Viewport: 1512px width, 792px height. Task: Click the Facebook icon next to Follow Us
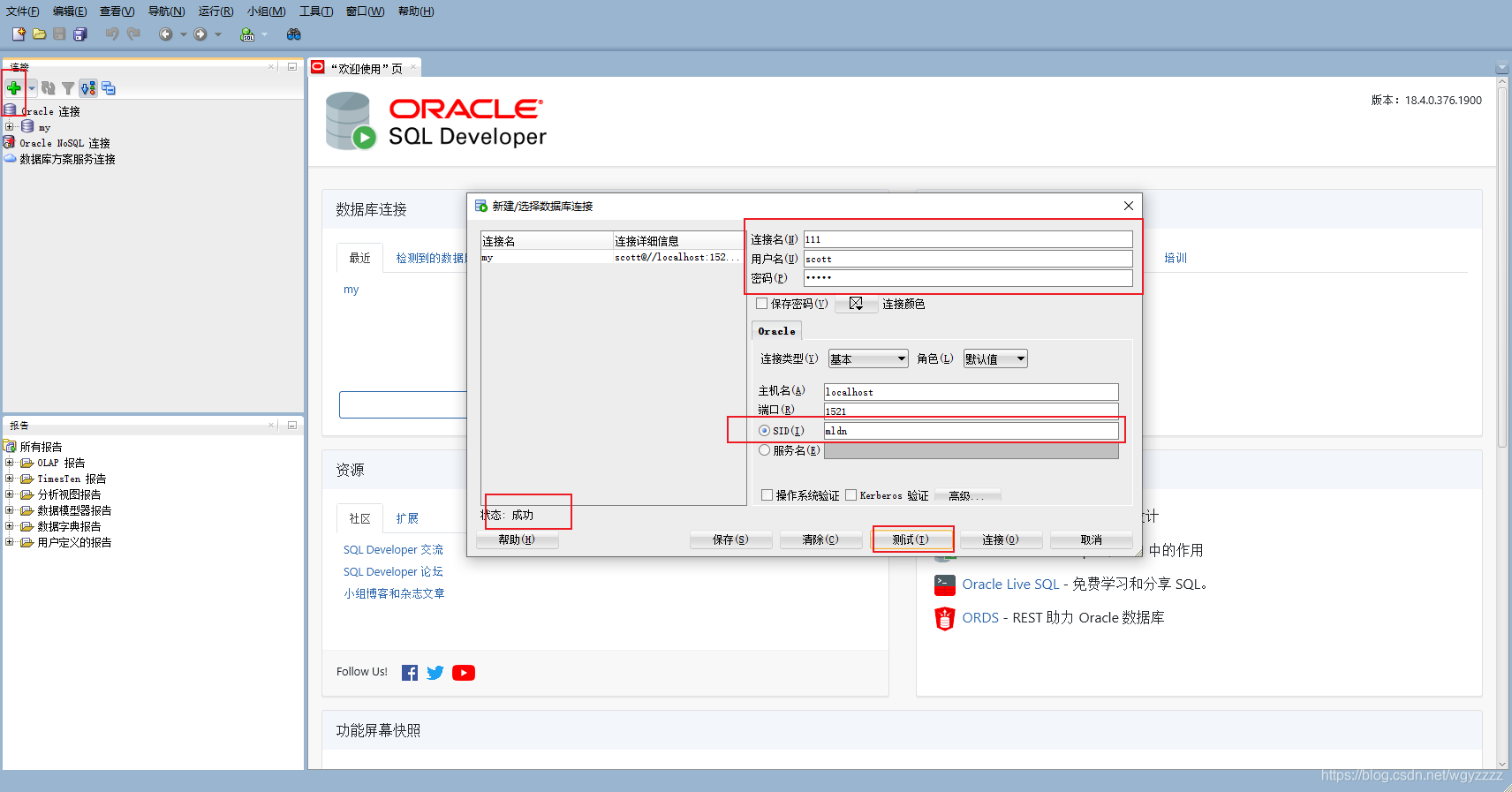[x=410, y=673]
